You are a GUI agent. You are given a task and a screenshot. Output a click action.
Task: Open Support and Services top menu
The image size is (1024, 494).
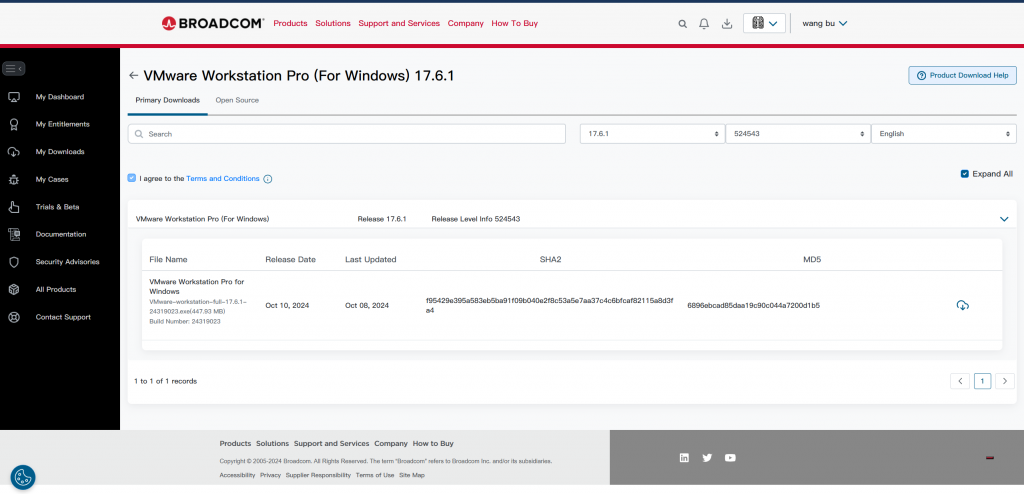pyautogui.click(x=399, y=24)
